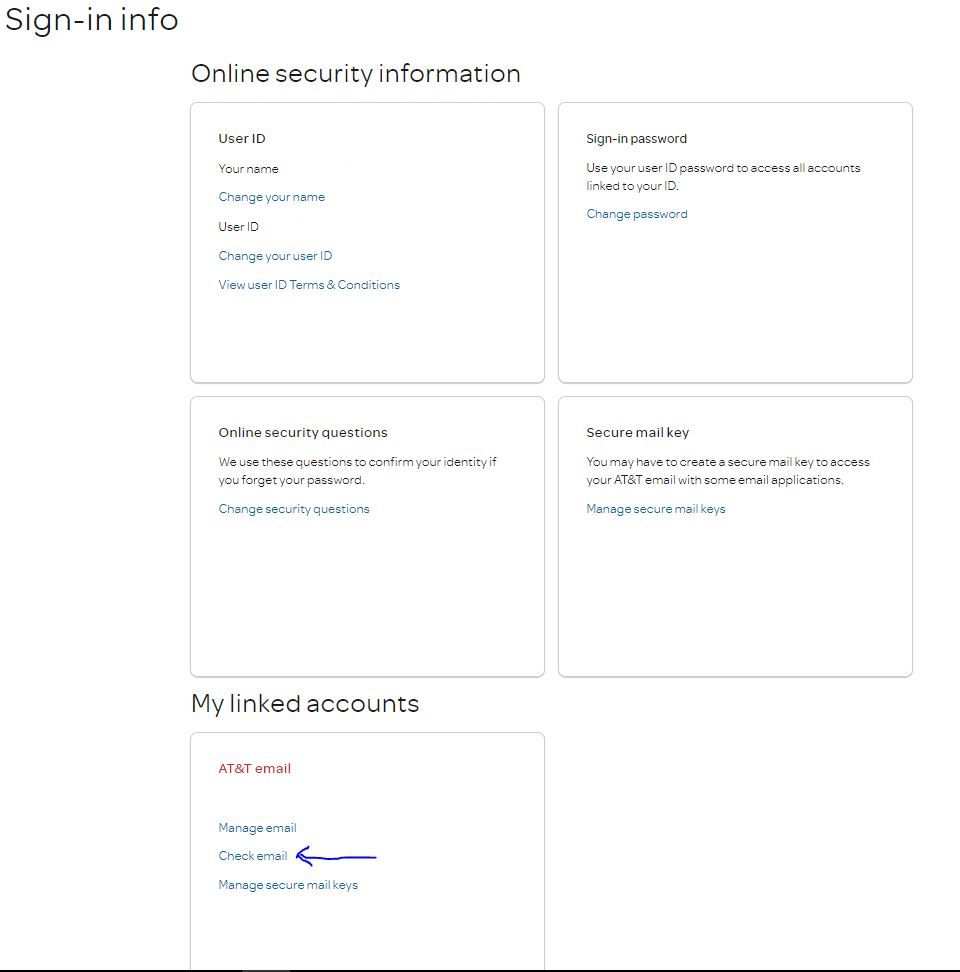Open Manage secure mail keys under AT&T email
The width and height of the screenshot is (960, 972).
pyautogui.click(x=288, y=885)
